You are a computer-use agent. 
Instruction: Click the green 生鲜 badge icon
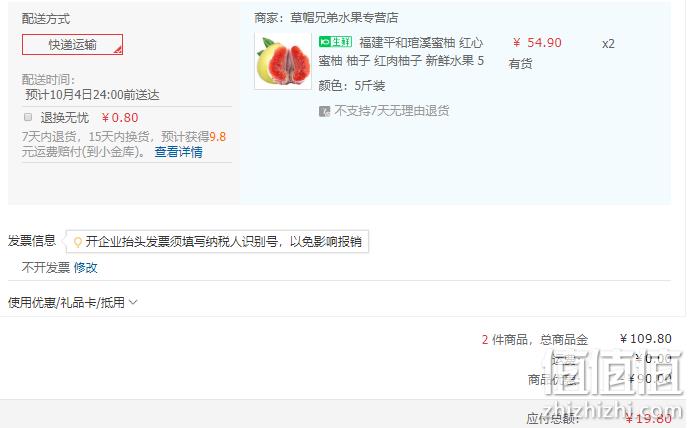(x=335, y=42)
